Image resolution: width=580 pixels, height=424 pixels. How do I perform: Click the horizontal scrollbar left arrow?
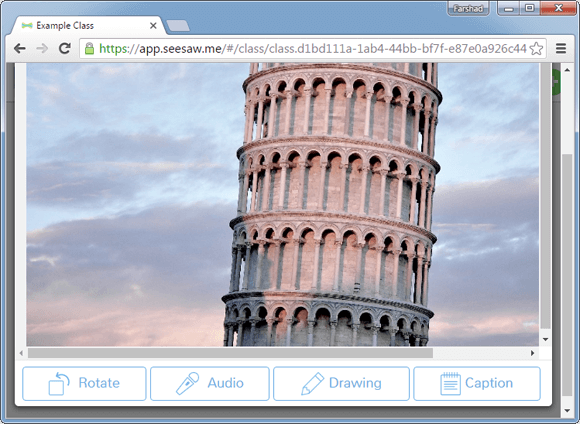click(x=21, y=353)
